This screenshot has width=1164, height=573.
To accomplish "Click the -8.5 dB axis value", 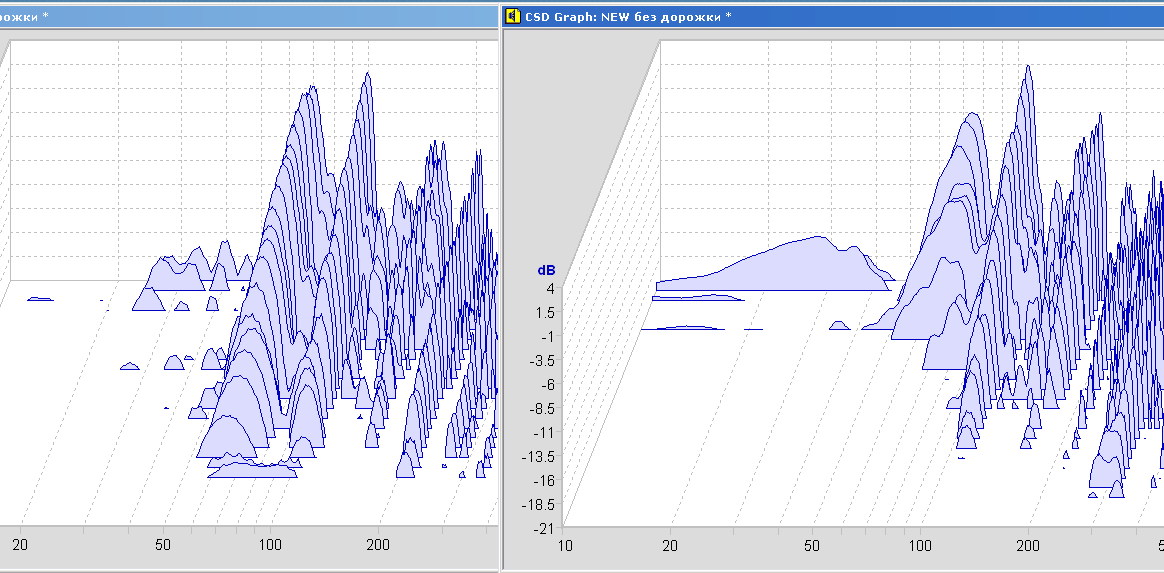I will coord(542,408).
